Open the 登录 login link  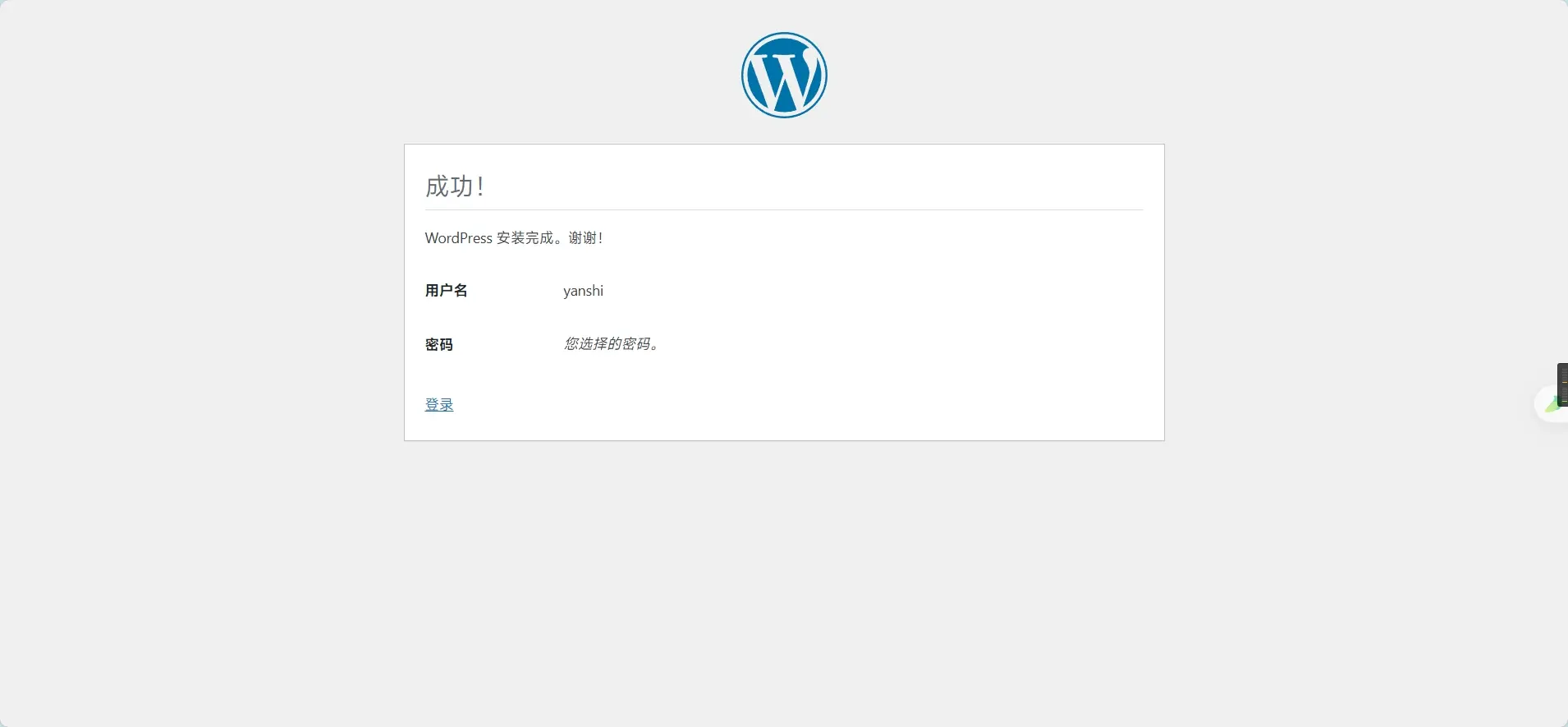[439, 405]
